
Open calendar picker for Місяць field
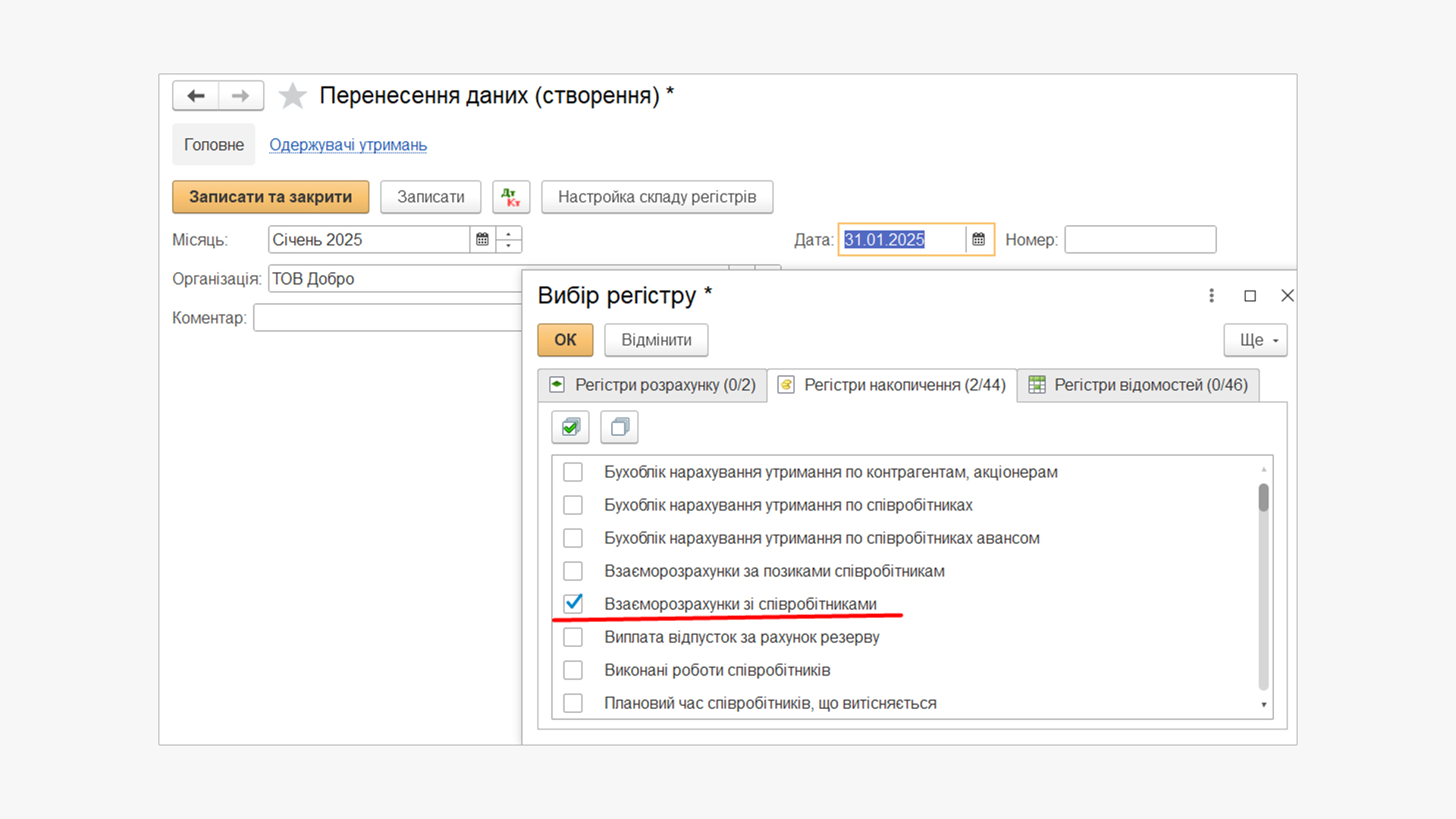point(482,240)
